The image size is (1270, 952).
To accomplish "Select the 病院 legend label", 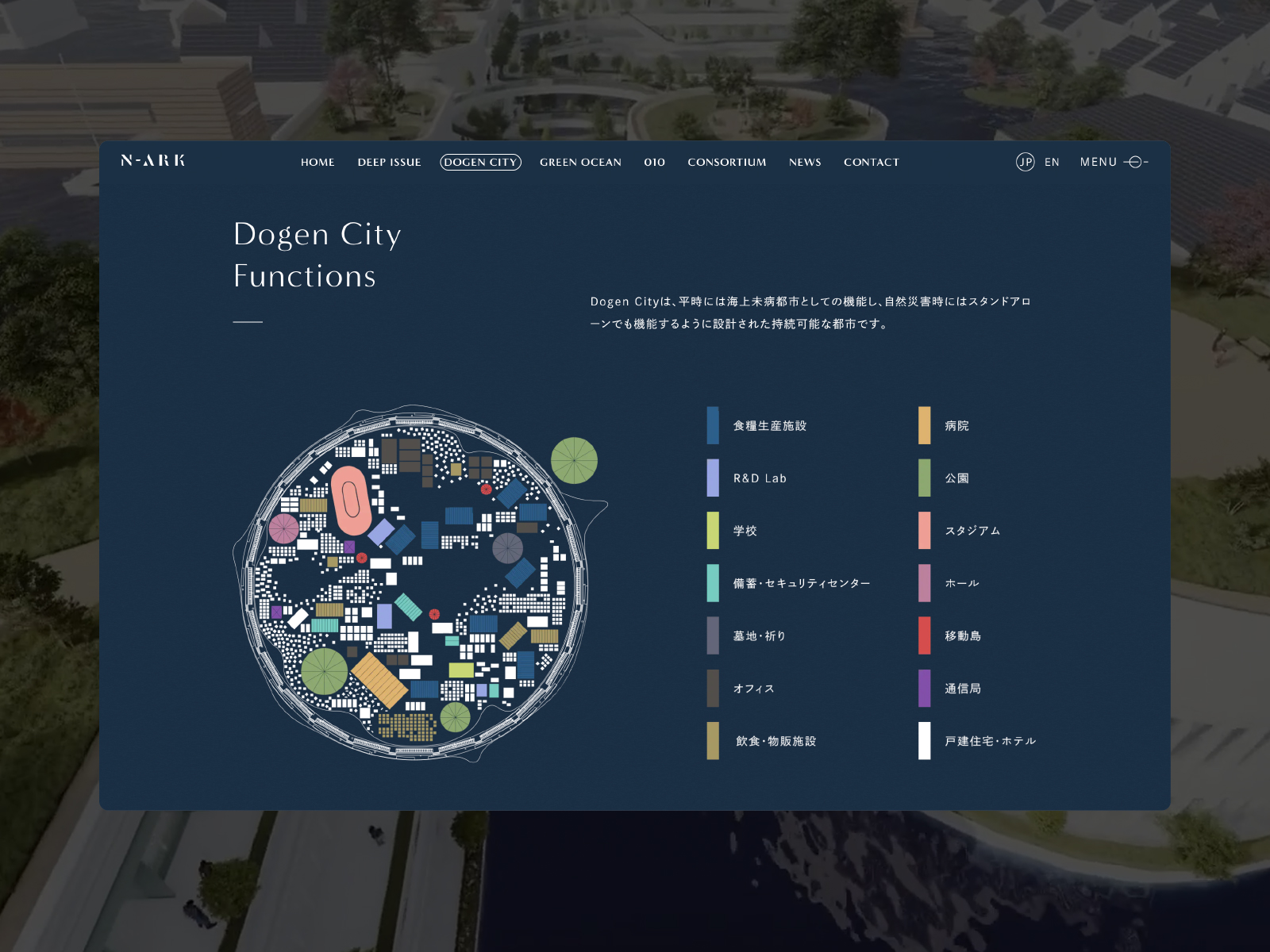I will click(x=956, y=426).
